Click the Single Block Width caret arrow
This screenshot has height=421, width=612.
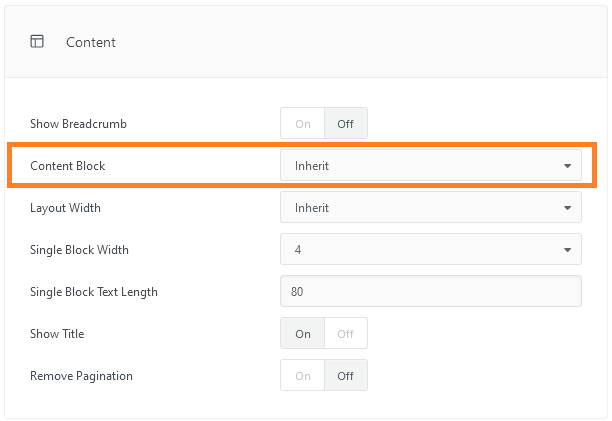point(568,250)
